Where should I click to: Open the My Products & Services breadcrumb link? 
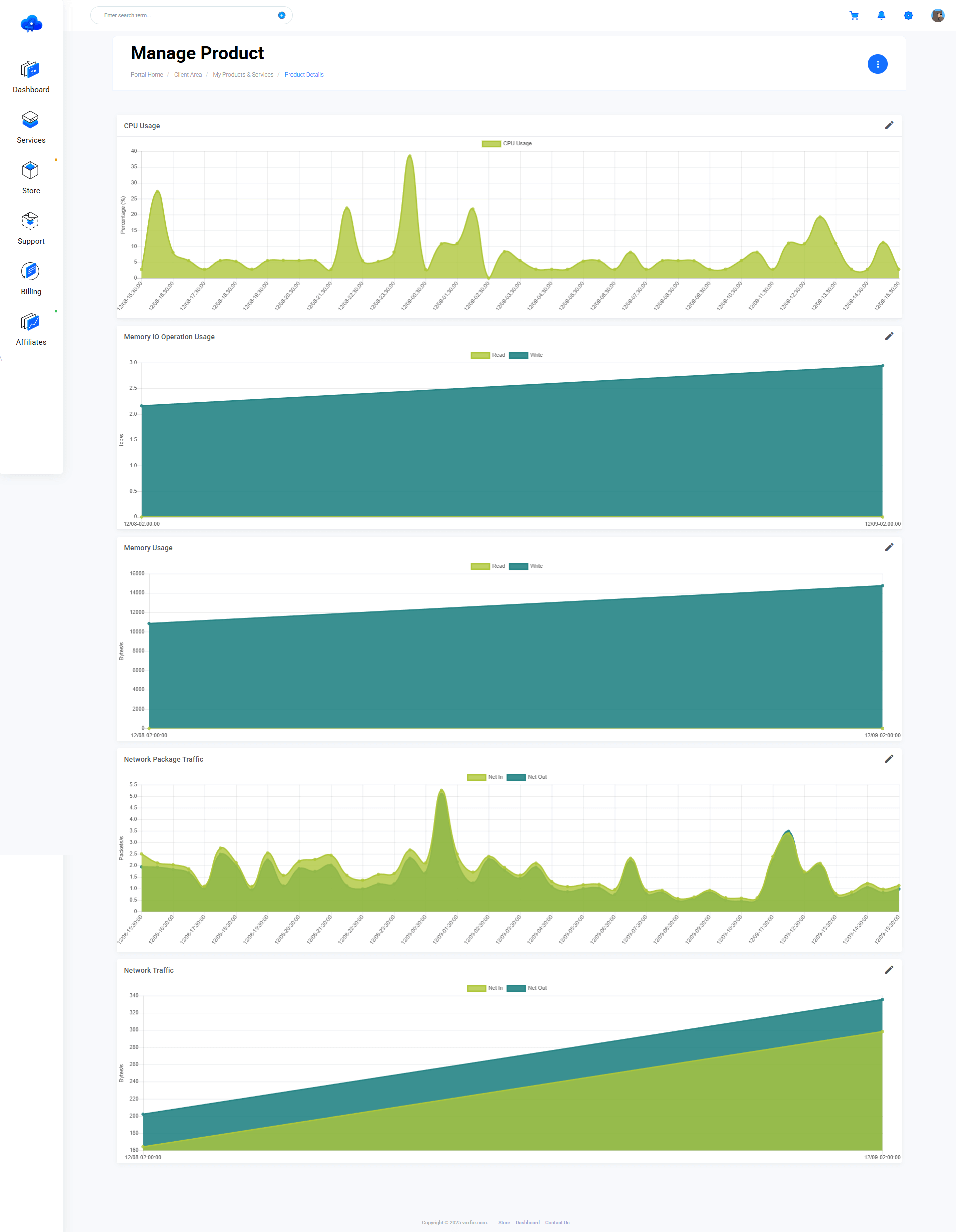[x=243, y=74]
